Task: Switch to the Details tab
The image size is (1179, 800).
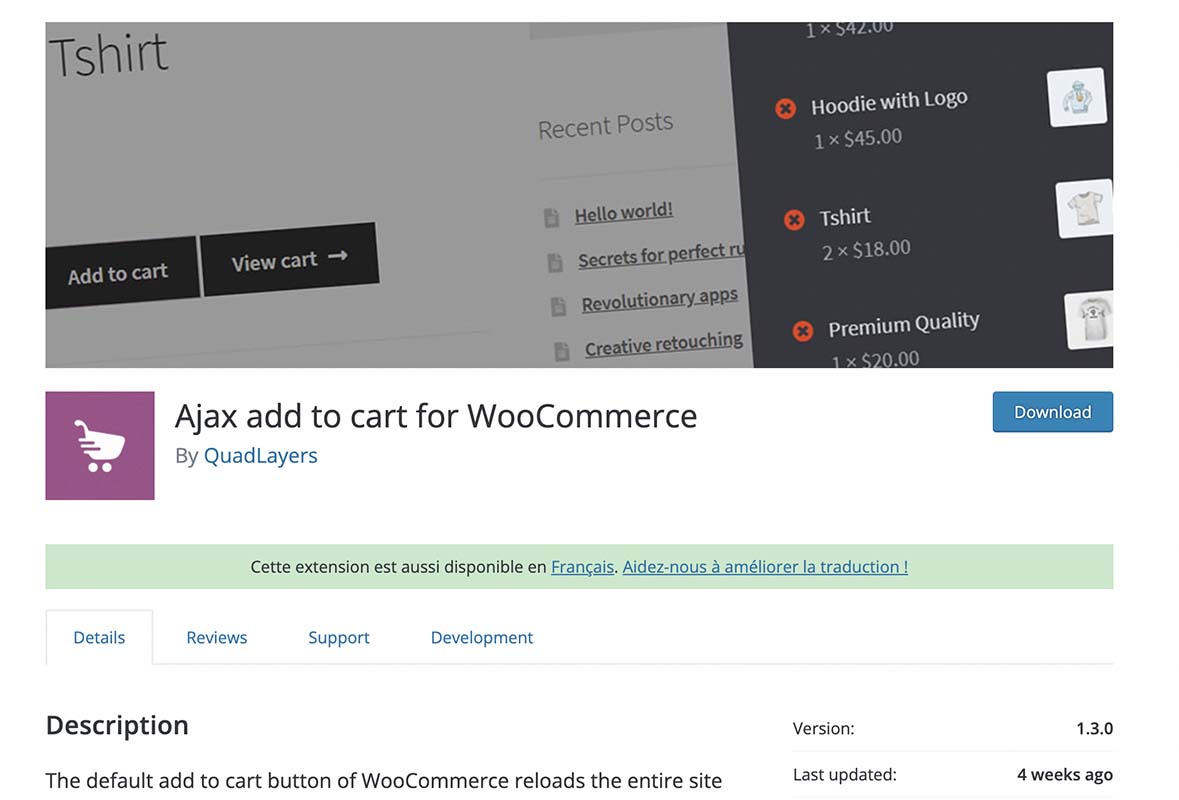Action: click(99, 637)
